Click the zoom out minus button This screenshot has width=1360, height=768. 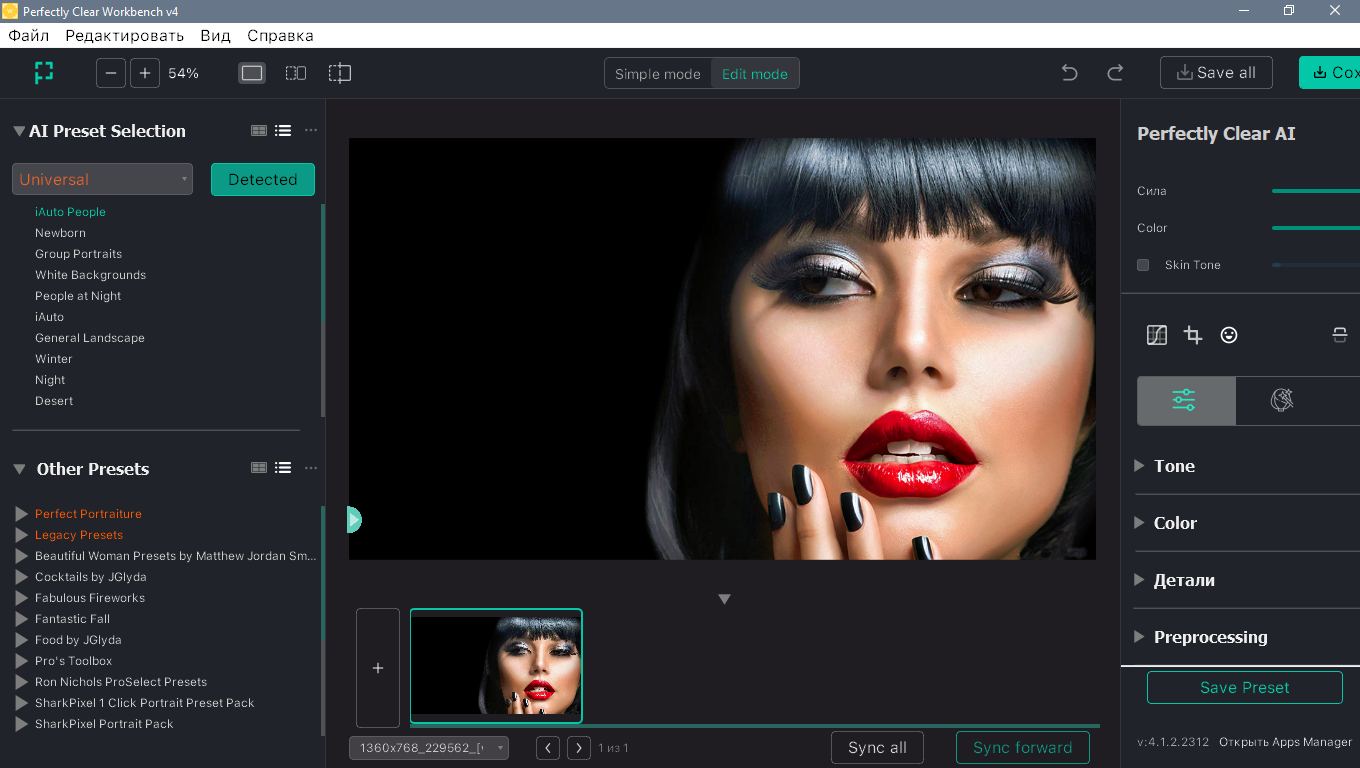tap(111, 73)
